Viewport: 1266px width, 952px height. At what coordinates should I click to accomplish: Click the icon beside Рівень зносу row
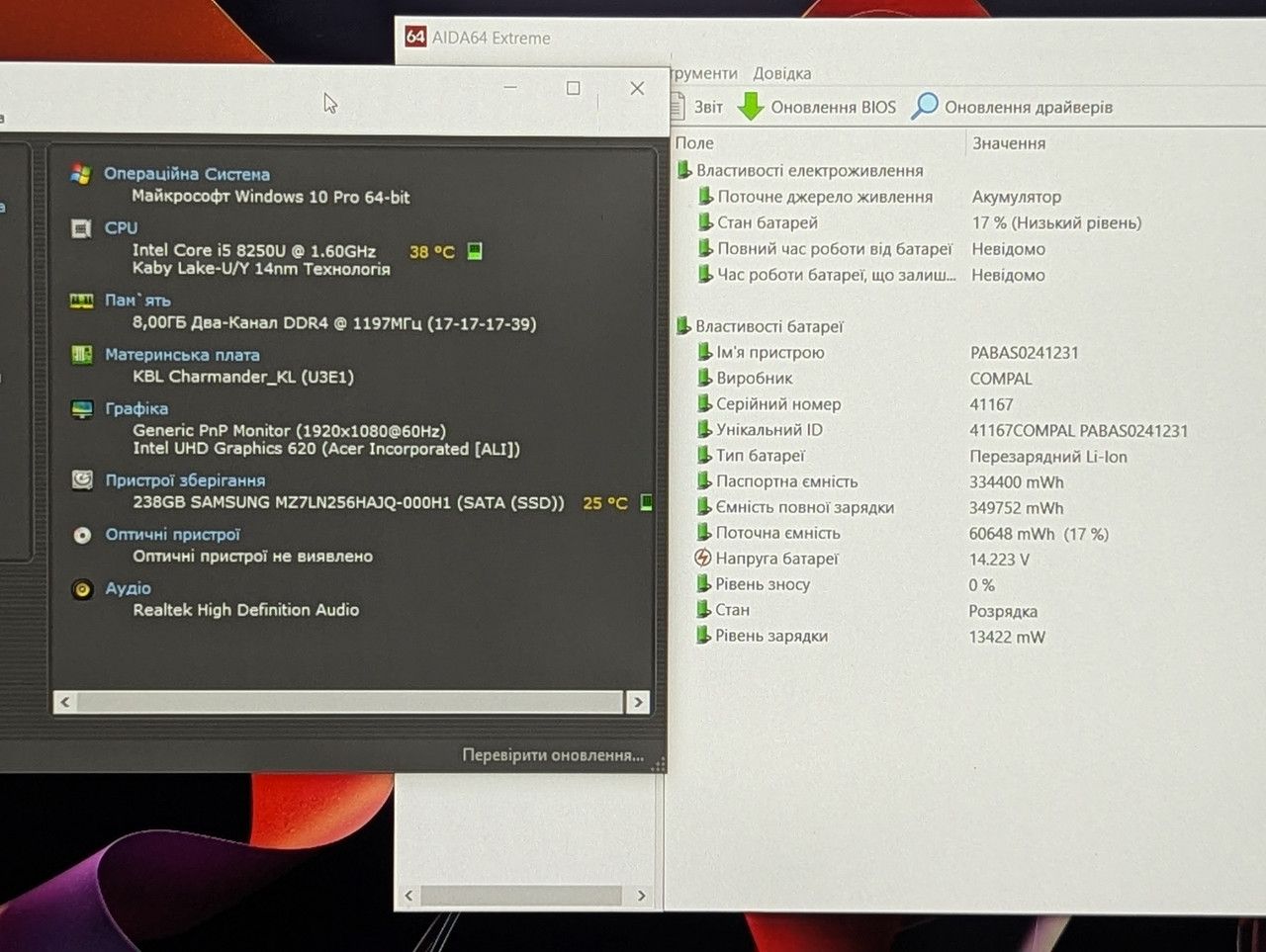(703, 583)
